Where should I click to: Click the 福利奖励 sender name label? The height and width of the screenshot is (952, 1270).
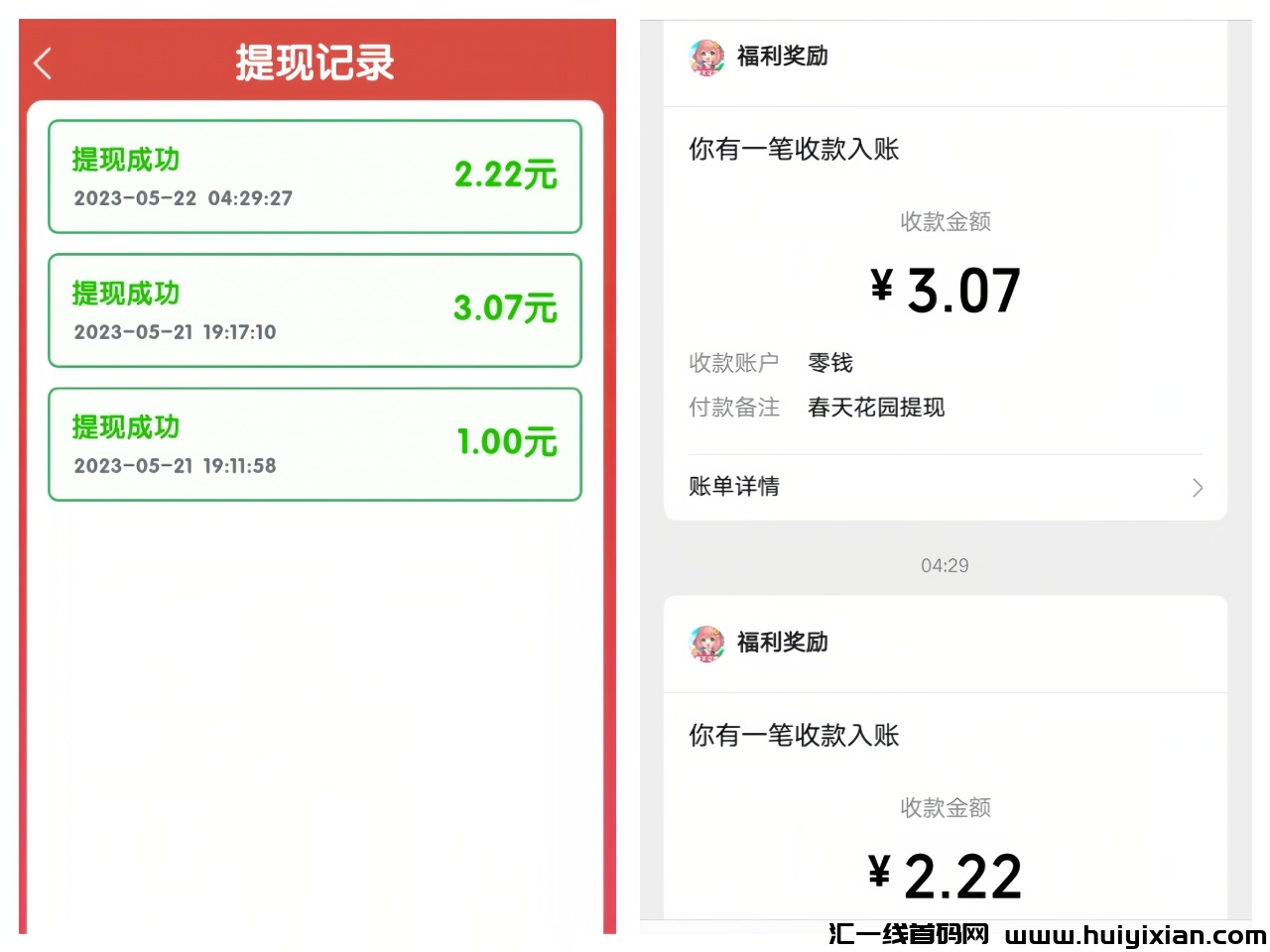[782, 58]
